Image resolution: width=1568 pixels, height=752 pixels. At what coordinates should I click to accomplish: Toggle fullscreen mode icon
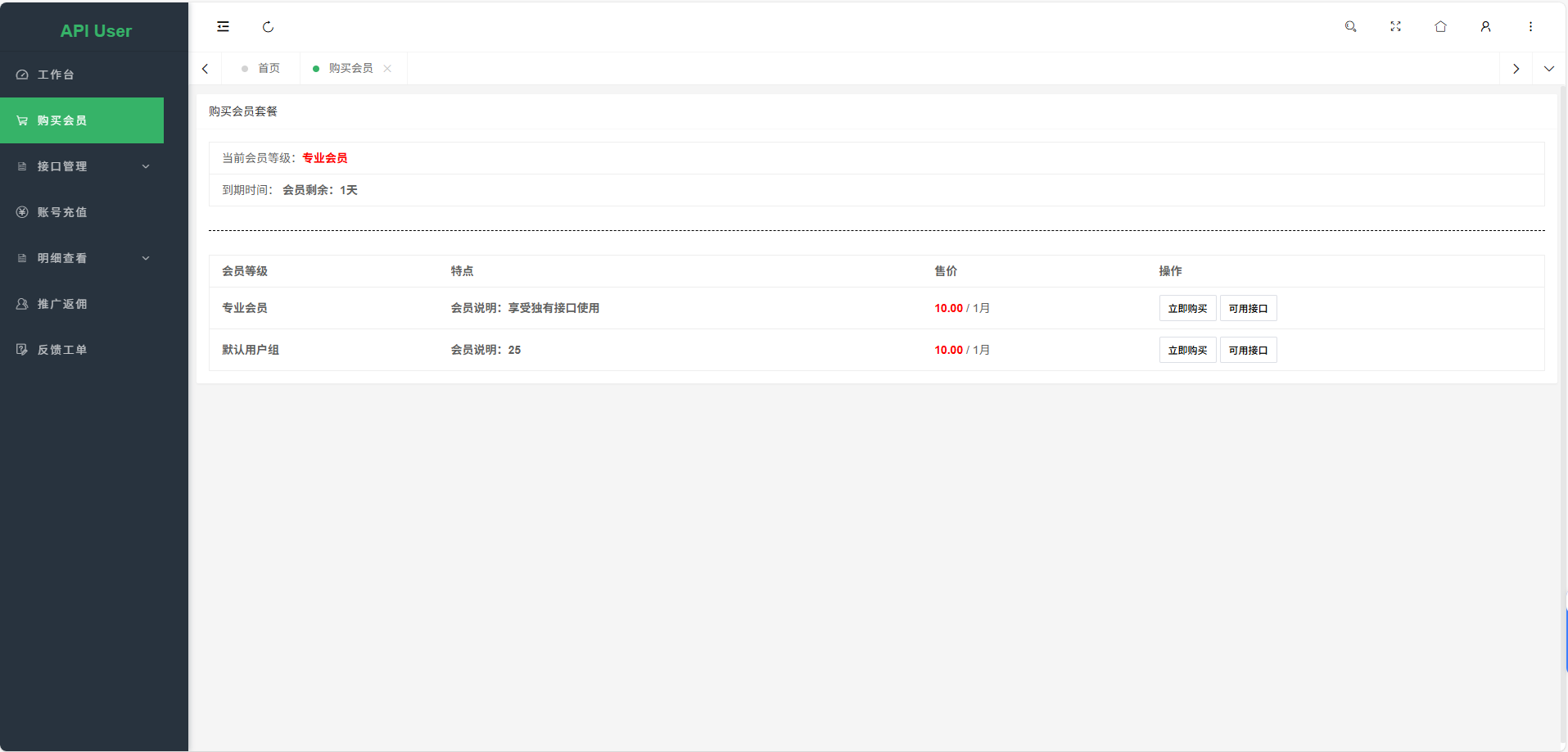(x=1395, y=26)
